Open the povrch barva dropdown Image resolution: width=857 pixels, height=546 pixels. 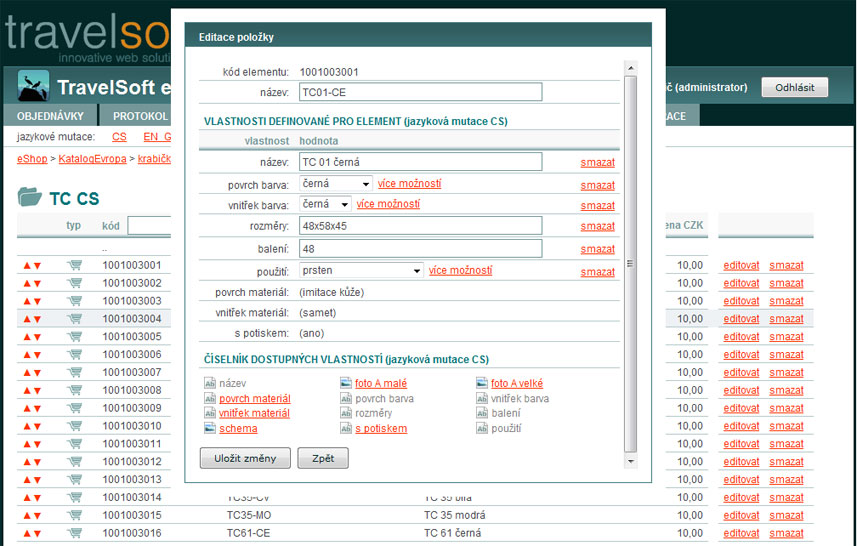click(336, 184)
